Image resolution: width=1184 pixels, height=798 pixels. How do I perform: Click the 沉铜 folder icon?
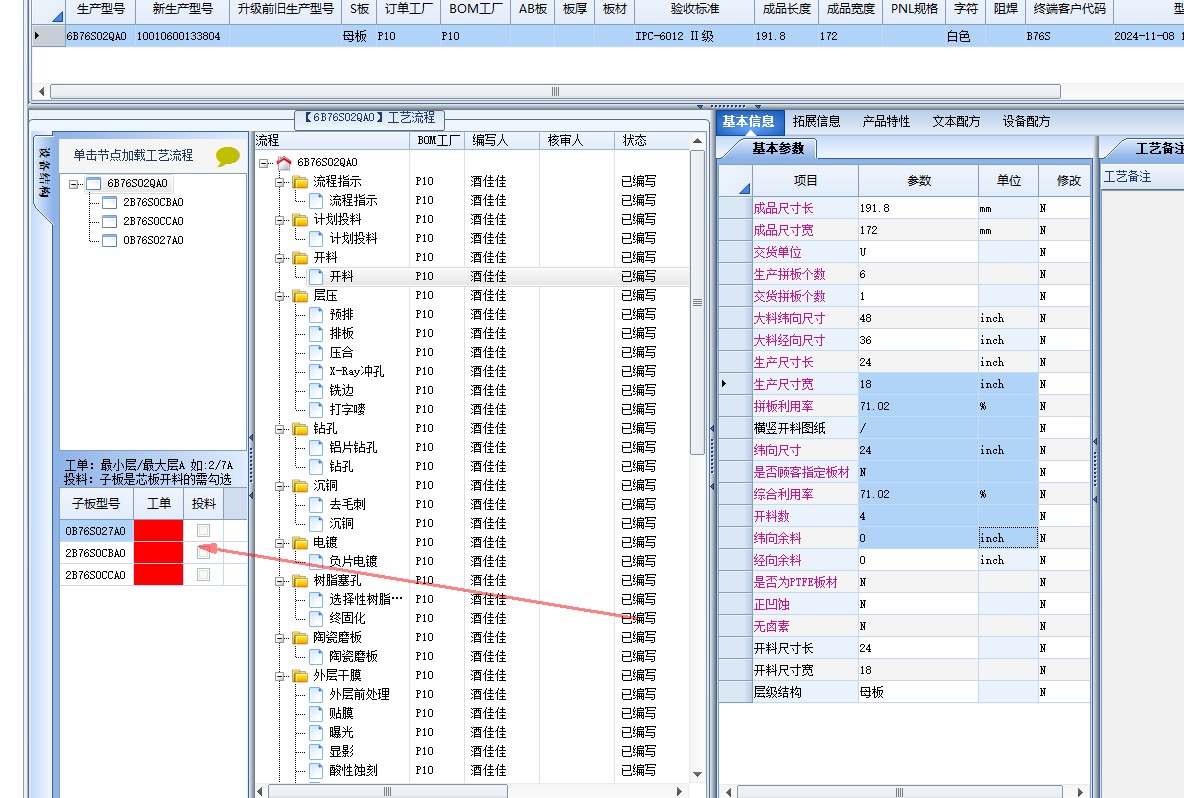301,485
